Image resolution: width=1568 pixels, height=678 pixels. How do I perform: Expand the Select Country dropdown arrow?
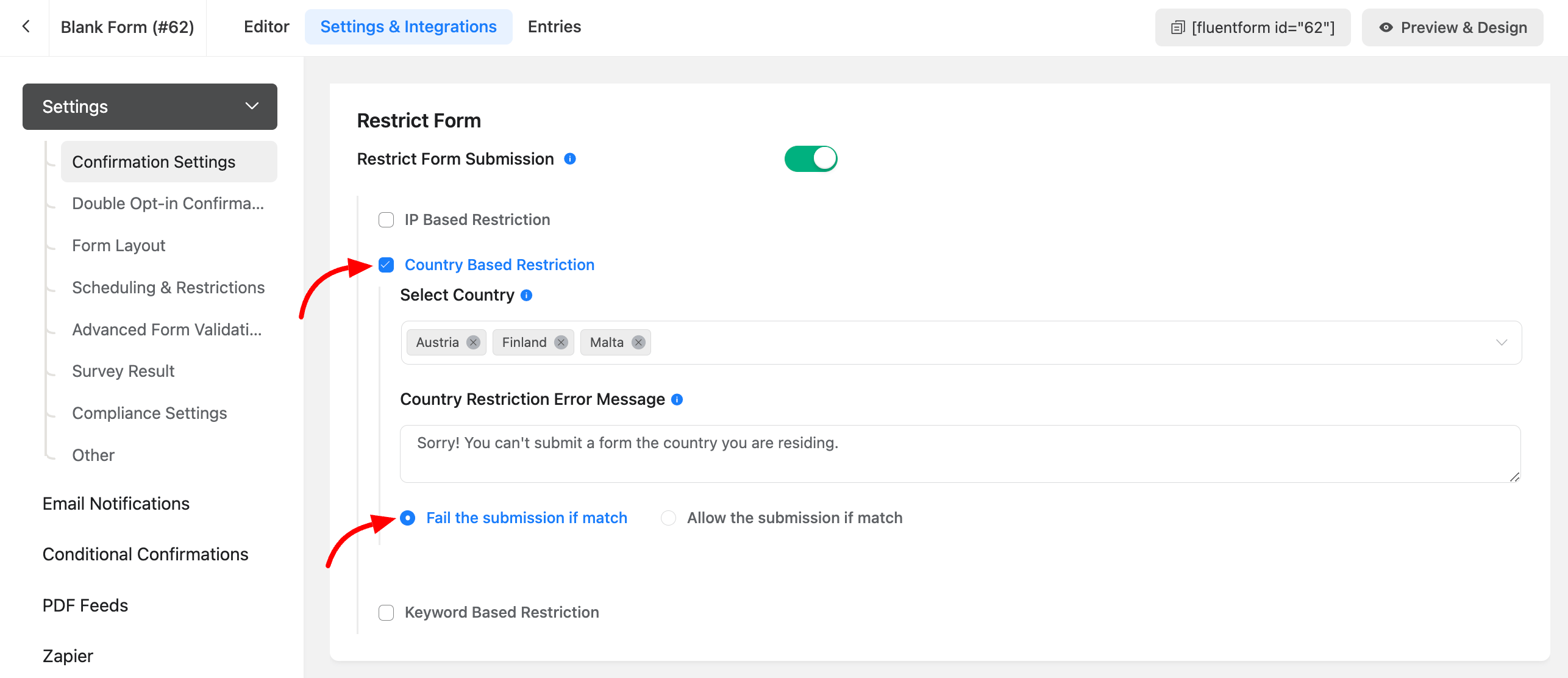click(1501, 343)
